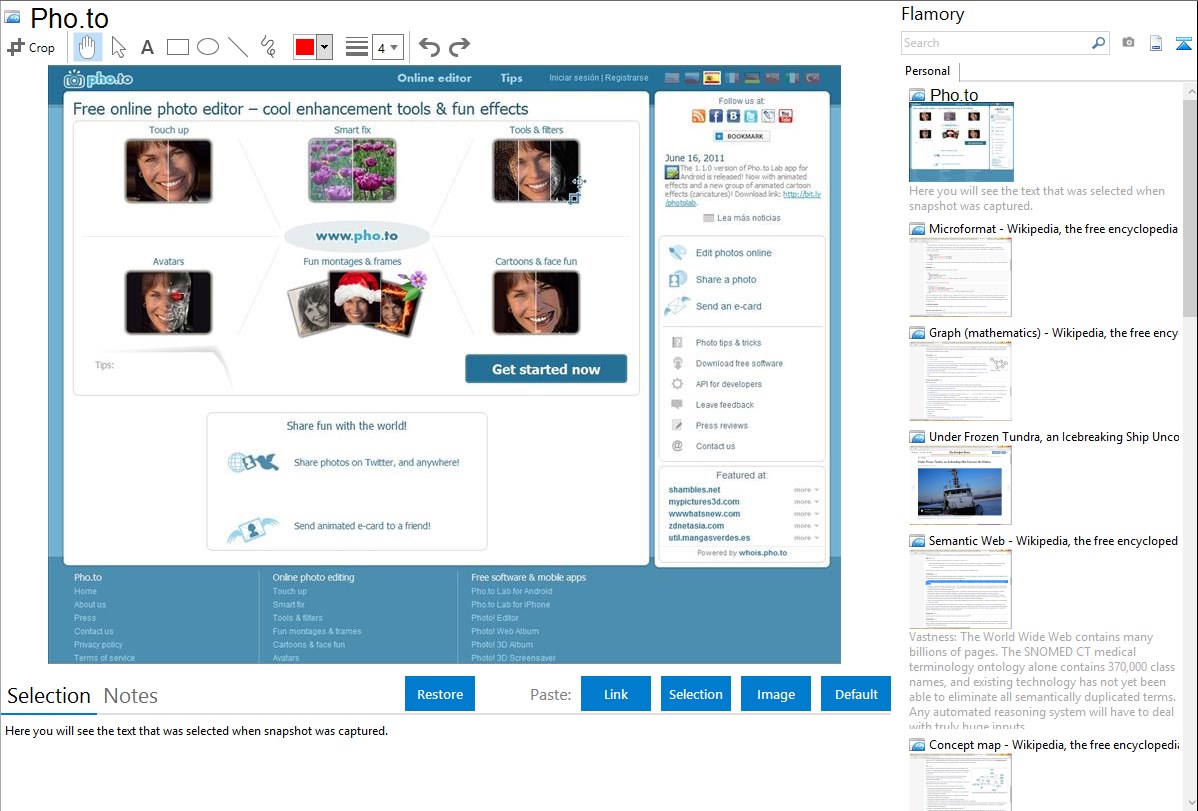
Task: Click the blue triangle icon at the panel's top right
Action: [1183, 43]
